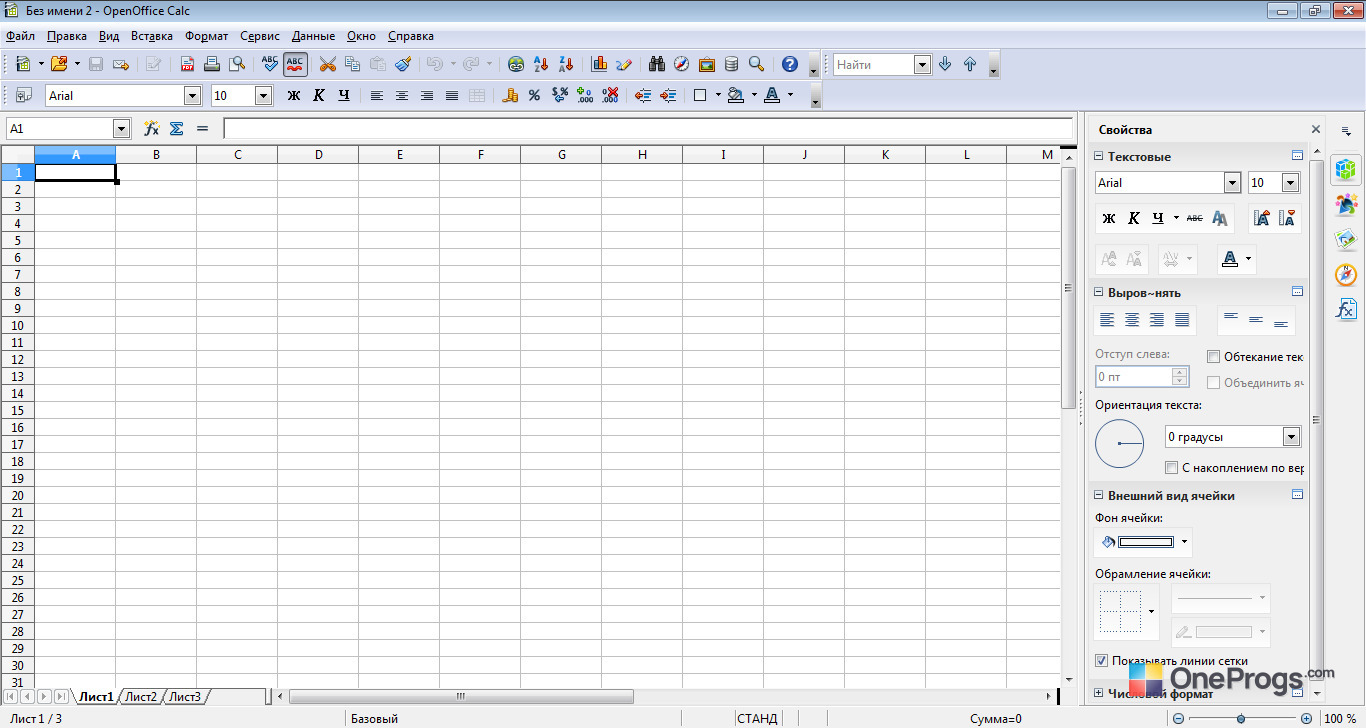The width and height of the screenshot is (1366, 728).
Task: Insert a chart icon
Action: [x=599, y=64]
